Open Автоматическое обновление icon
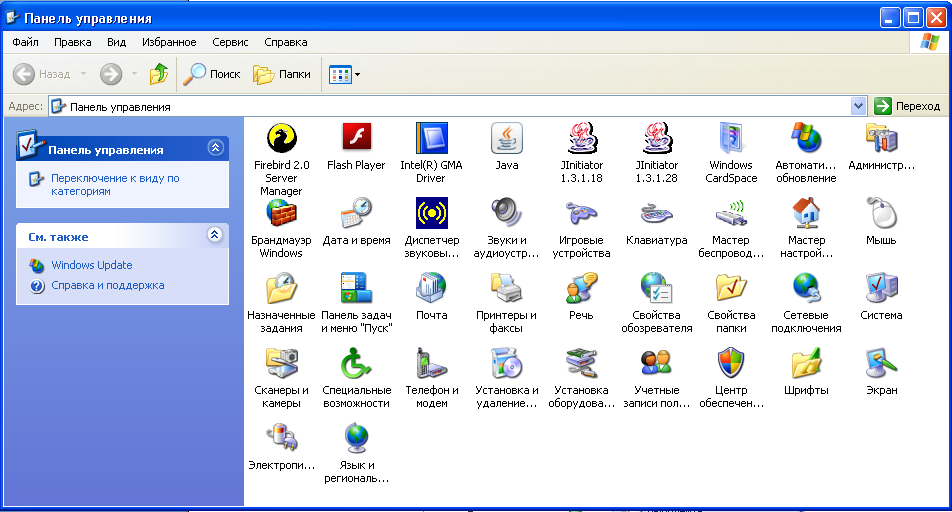Viewport: 952px width, 512px height. [806, 138]
